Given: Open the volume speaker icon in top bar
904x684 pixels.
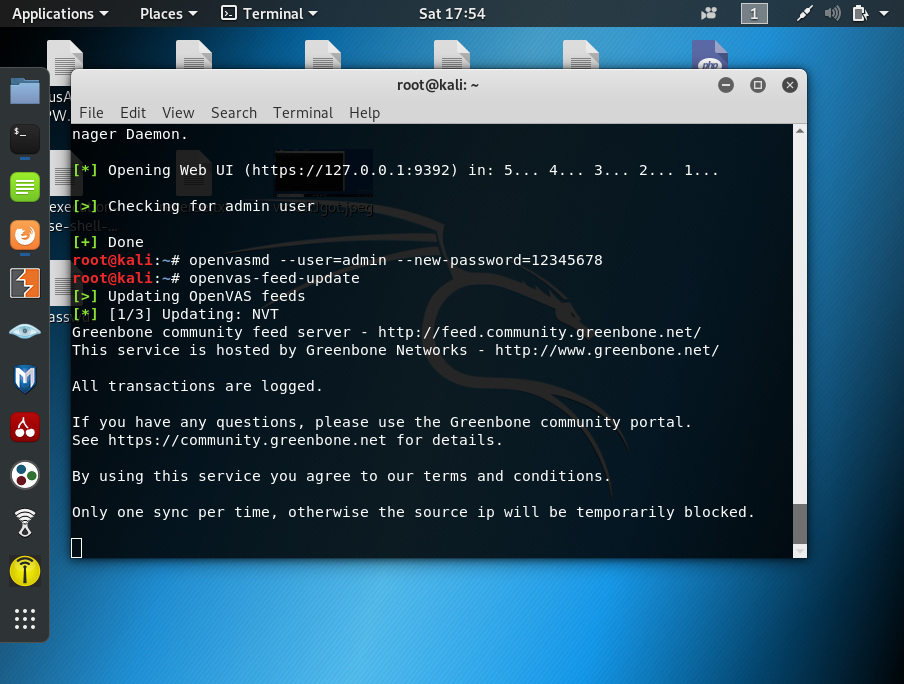Looking at the screenshot, I should point(832,13).
